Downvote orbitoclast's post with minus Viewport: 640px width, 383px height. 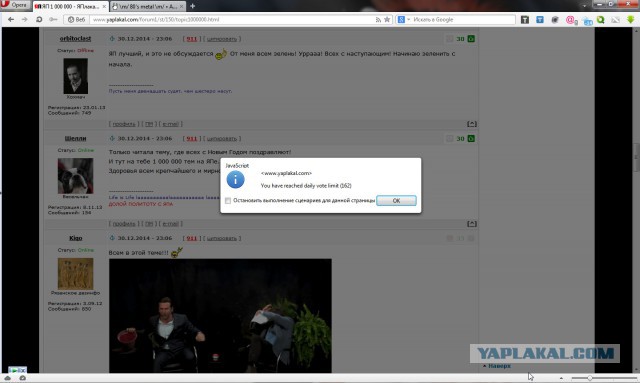449,39
